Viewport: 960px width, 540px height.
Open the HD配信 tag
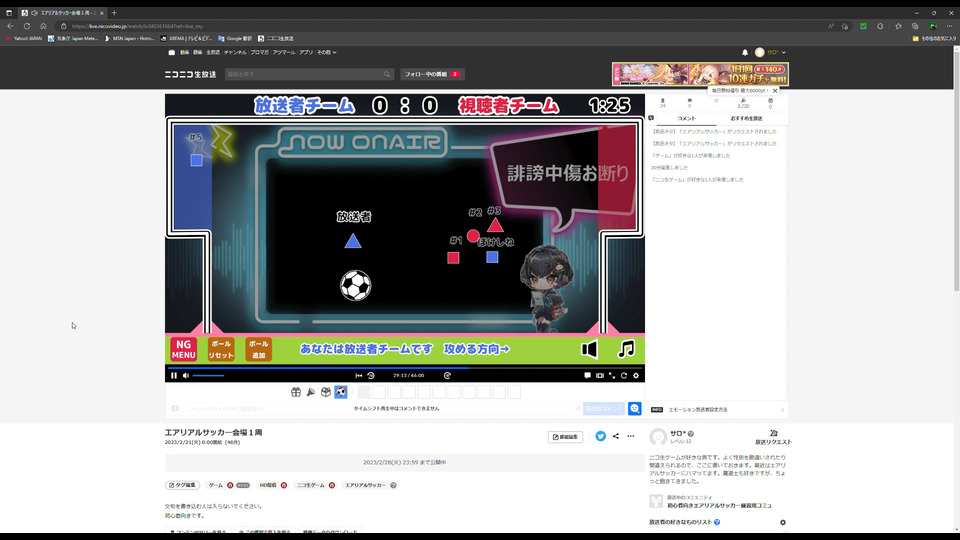268,485
